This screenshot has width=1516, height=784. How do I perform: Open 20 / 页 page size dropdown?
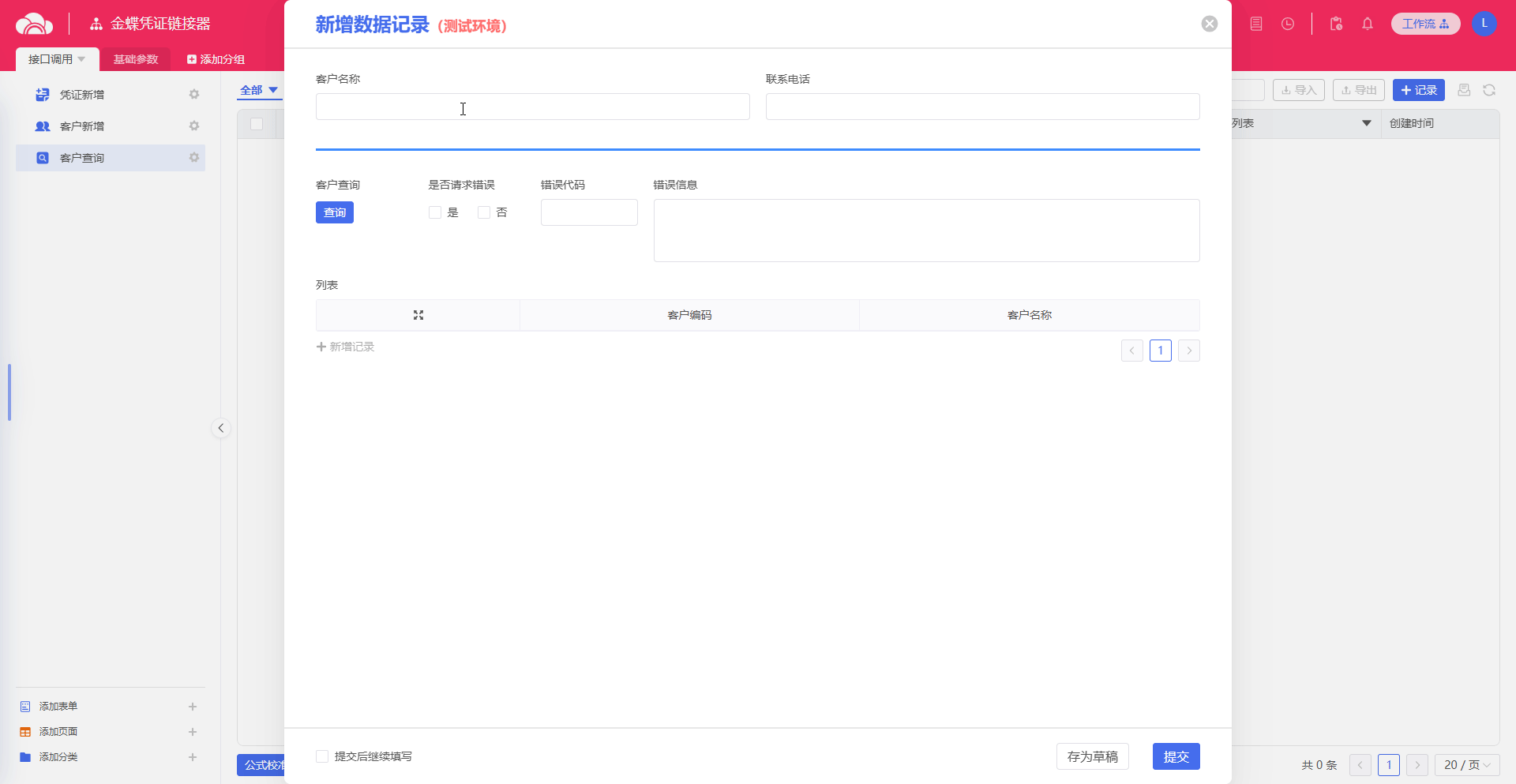[1467, 765]
